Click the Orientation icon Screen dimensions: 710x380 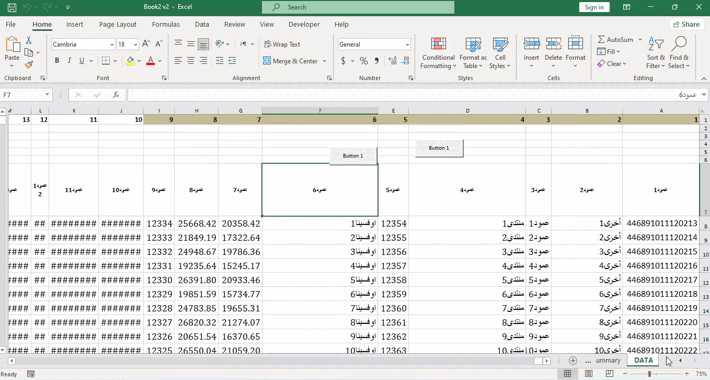tap(220, 44)
